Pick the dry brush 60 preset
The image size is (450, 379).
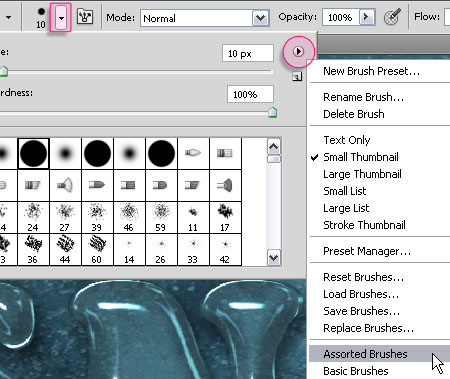(x=97, y=250)
